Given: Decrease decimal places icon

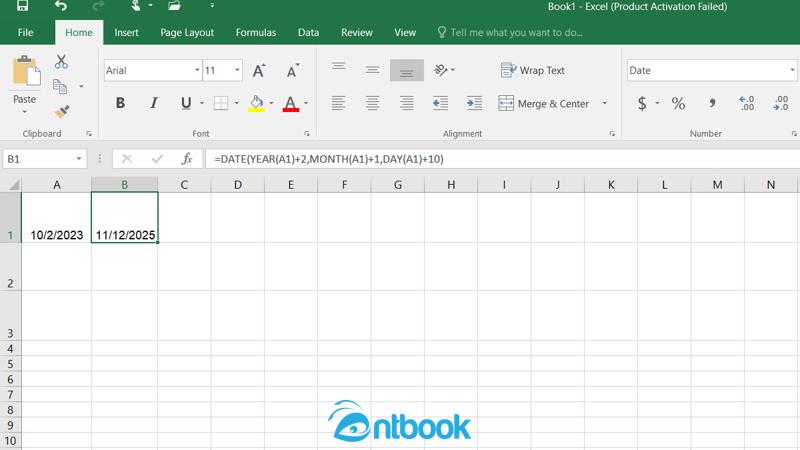Looking at the screenshot, I should pos(781,104).
